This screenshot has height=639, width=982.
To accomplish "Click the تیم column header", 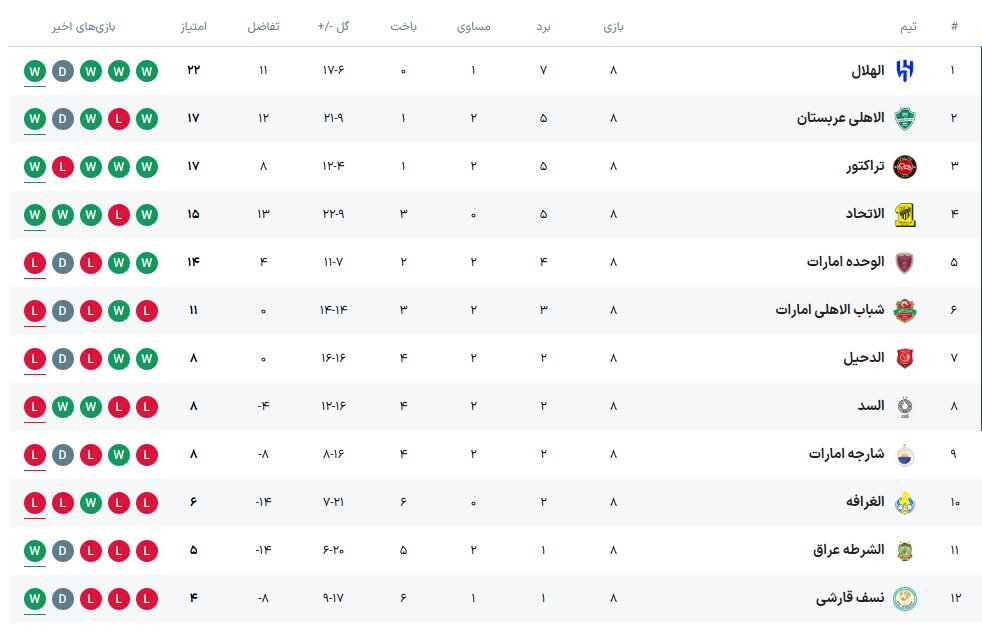I will (909, 27).
